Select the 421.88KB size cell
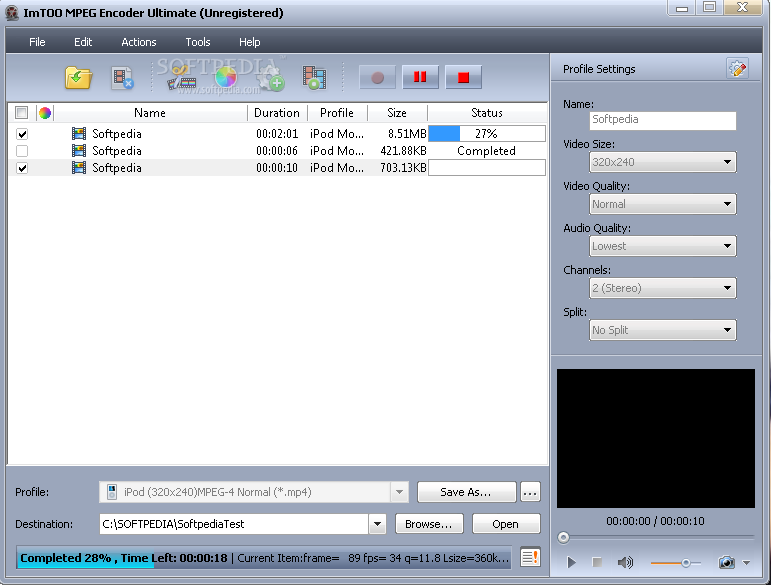The height and width of the screenshot is (585, 771). [x=403, y=151]
